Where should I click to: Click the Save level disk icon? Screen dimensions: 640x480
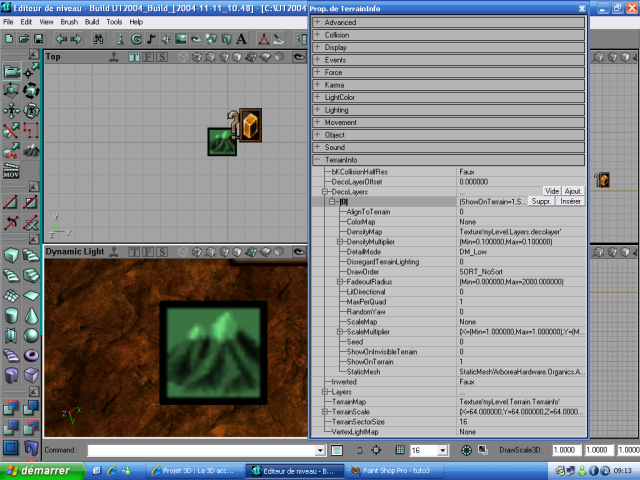click(x=37, y=39)
